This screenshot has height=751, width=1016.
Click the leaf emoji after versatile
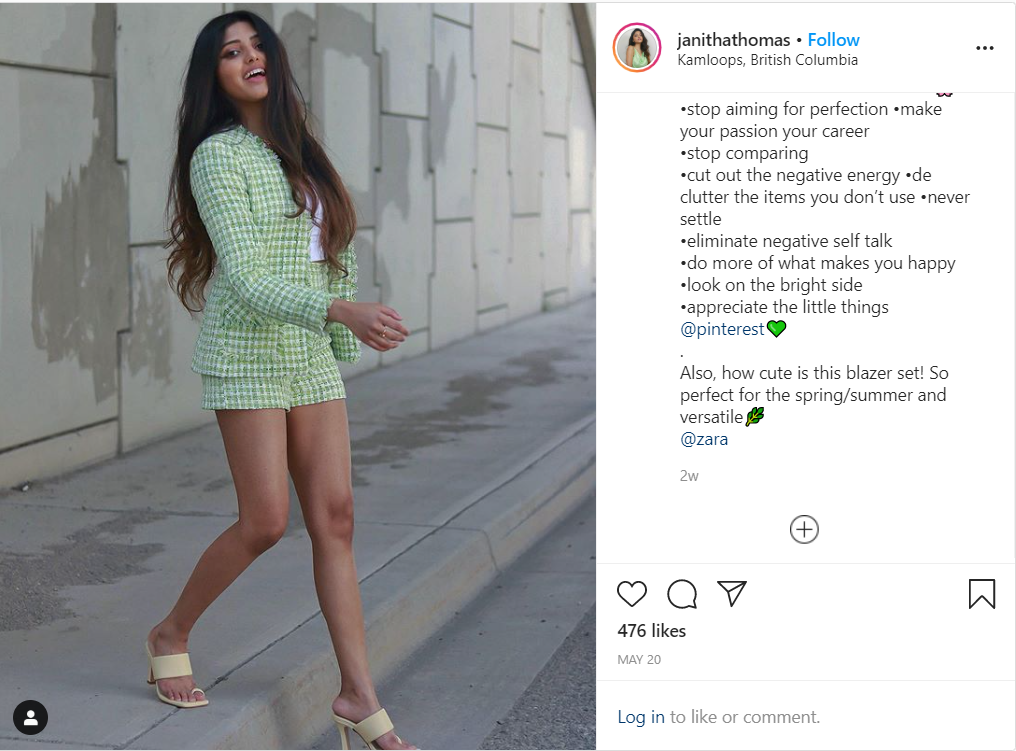click(x=755, y=417)
